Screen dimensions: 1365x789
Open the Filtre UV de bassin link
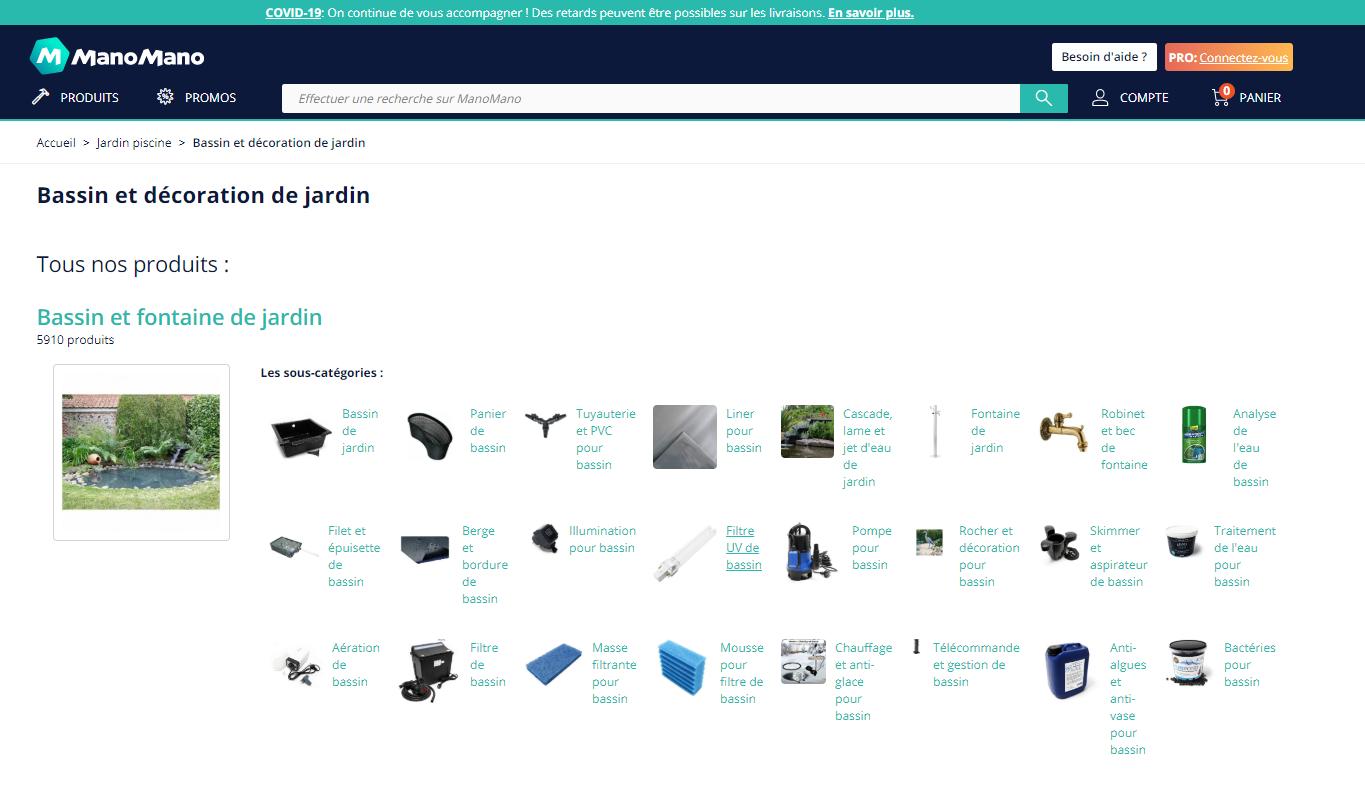[x=743, y=548]
